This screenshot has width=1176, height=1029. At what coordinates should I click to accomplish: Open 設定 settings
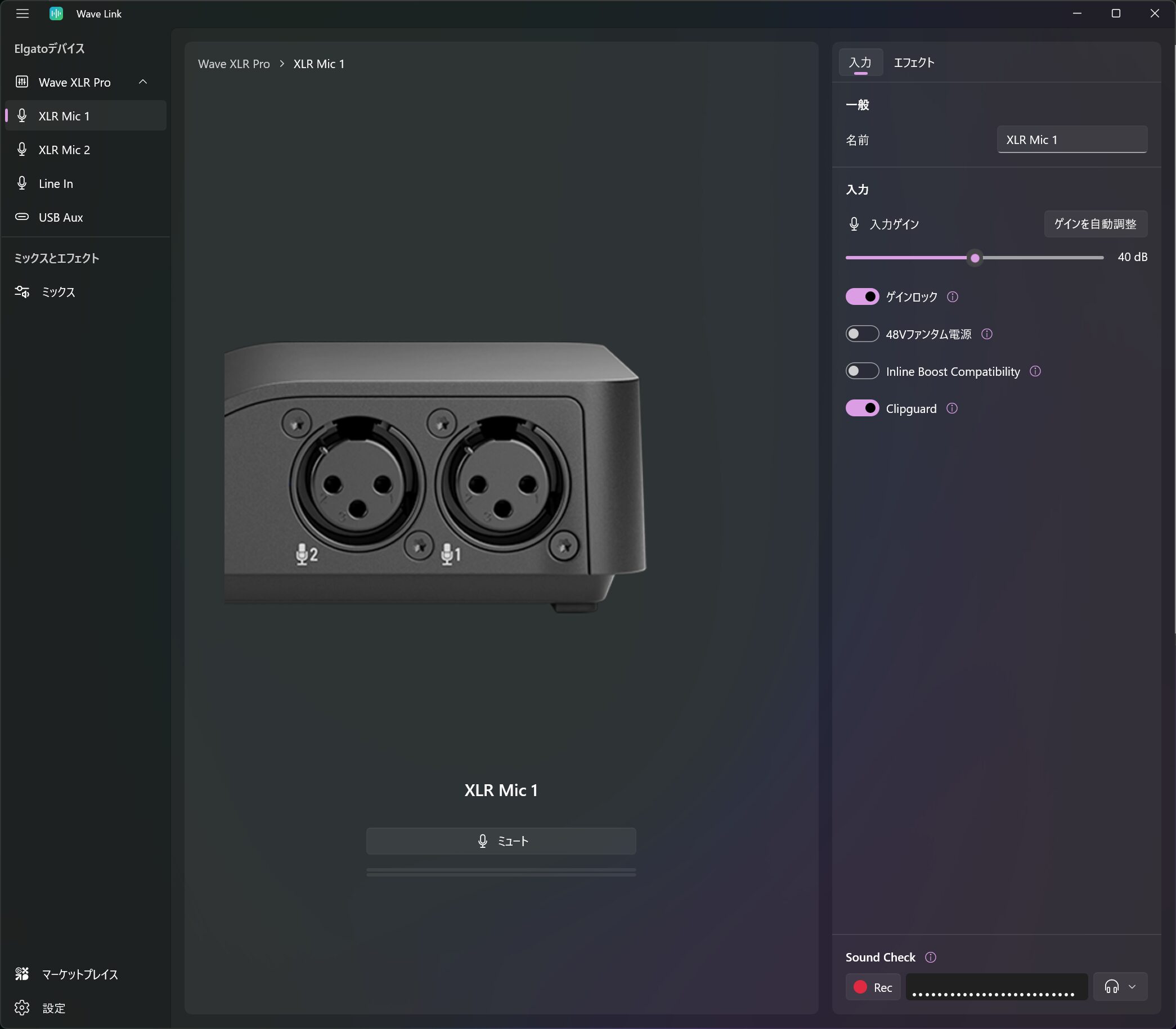(86, 1008)
